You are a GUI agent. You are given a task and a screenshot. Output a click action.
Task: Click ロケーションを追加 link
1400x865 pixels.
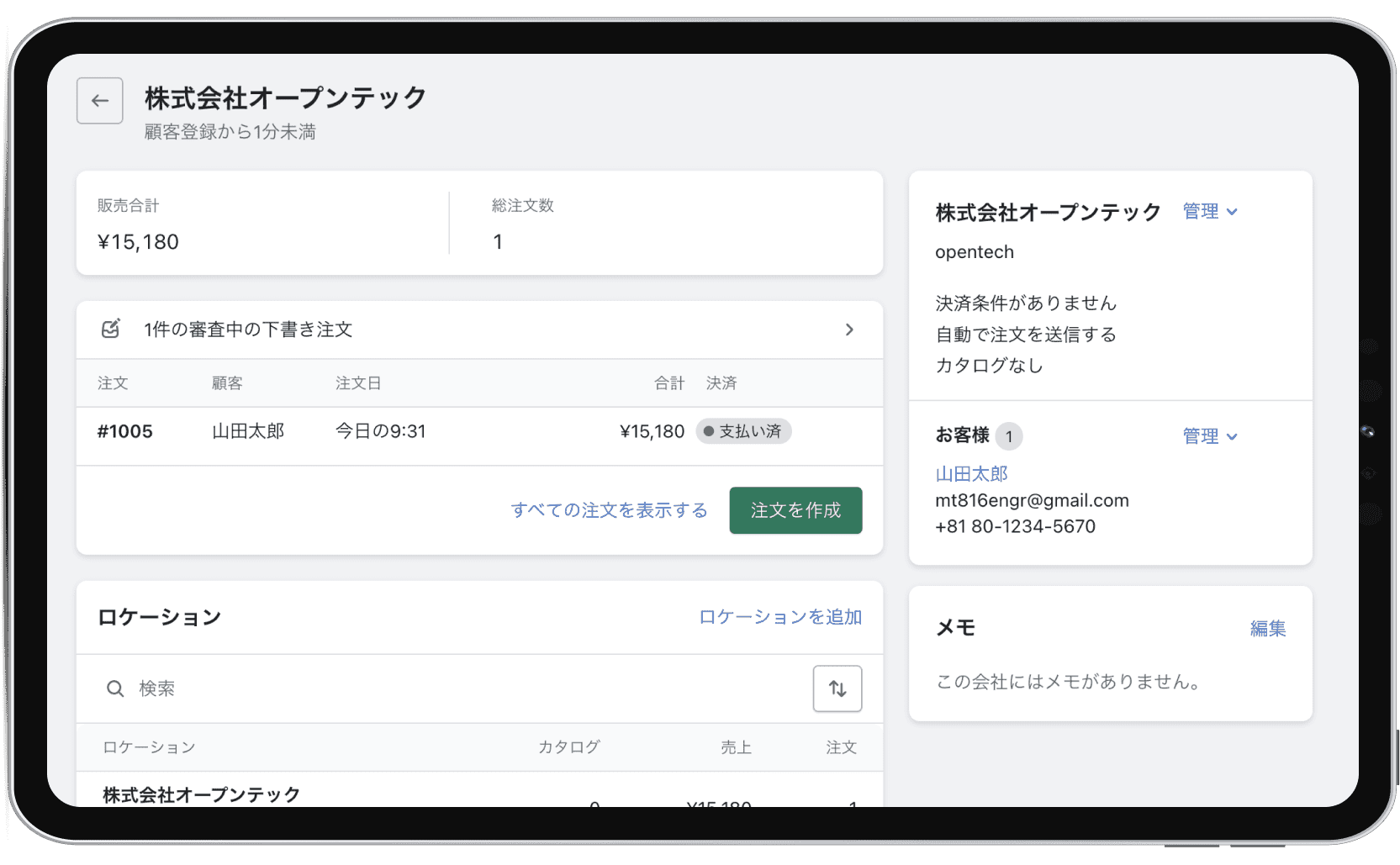click(779, 617)
